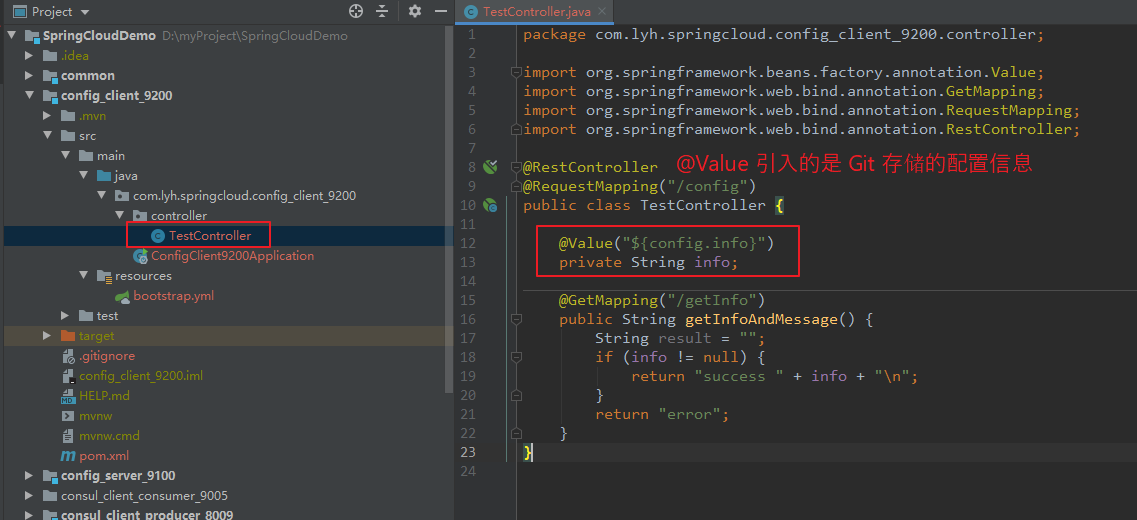
Task: Open Project panel settings gear
Action: tap(415, 12)
